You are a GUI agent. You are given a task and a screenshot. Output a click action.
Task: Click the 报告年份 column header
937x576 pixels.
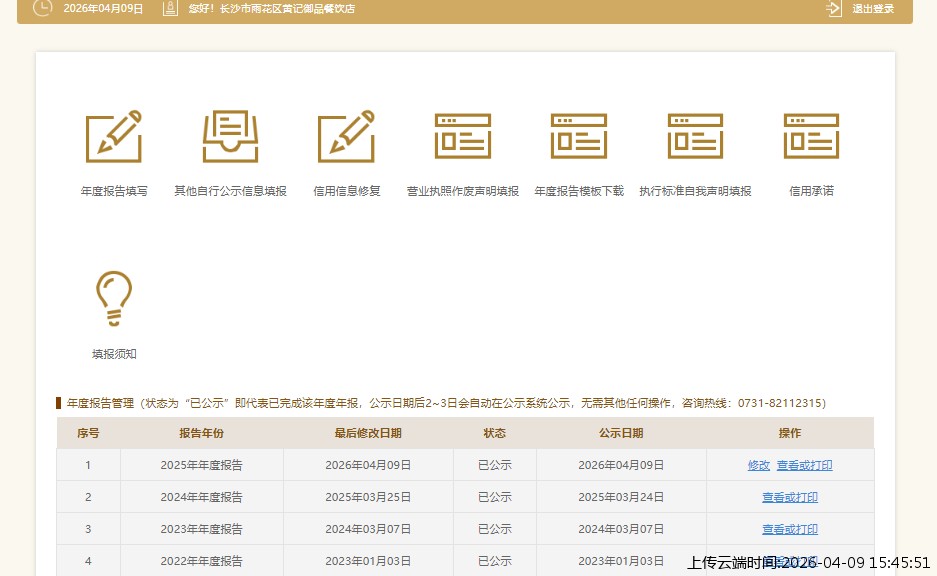(201, 433)
